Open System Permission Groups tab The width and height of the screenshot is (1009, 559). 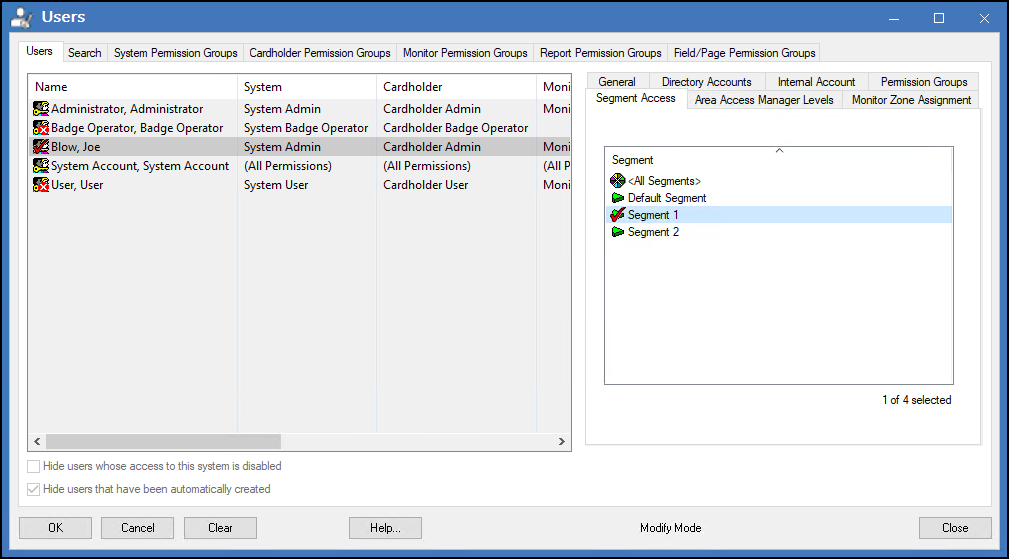point(176,53)
